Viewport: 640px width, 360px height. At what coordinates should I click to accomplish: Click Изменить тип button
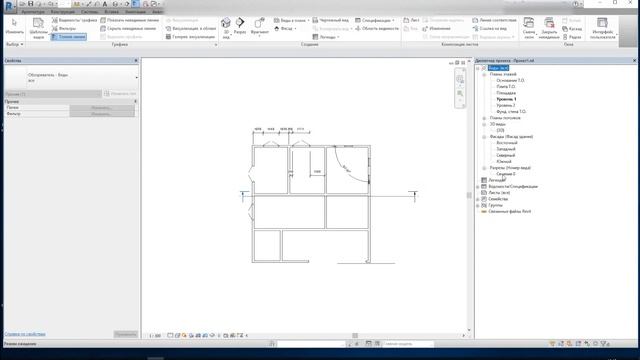tap(120, 94)
